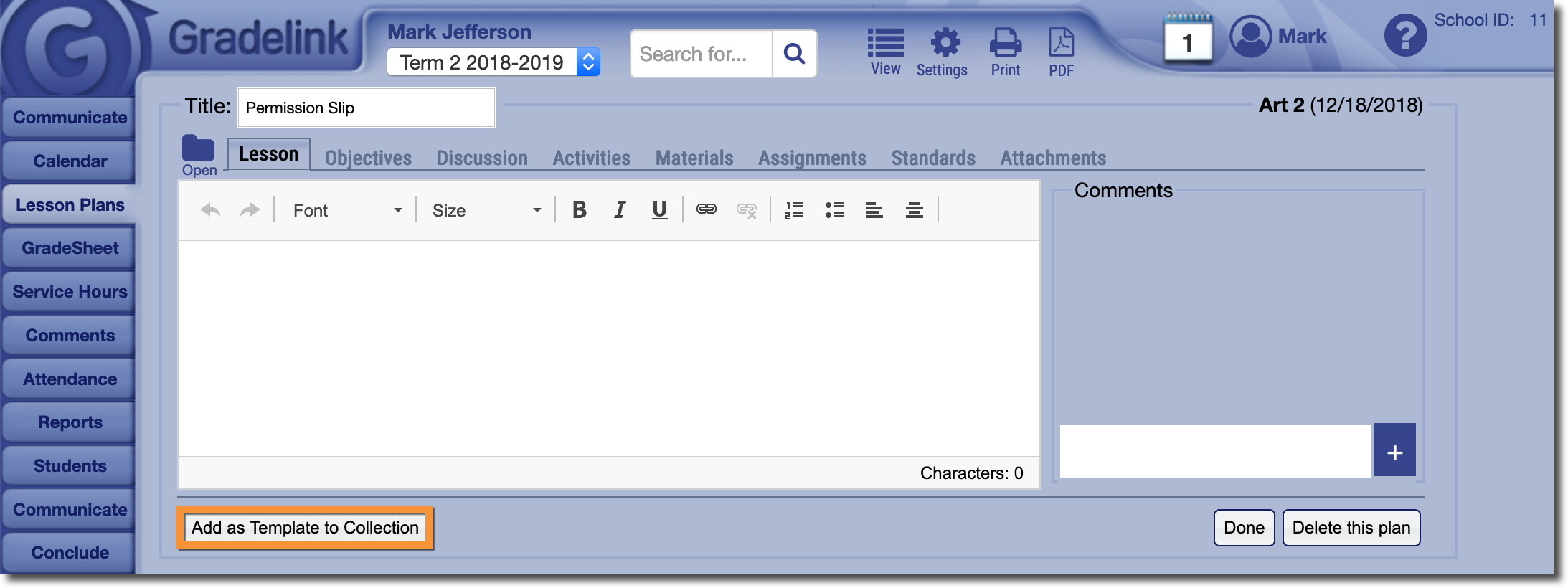Insert a bulleted list
Image resolution: width=1568 pixels, height=588 pixels.
[x=834, y=210]
